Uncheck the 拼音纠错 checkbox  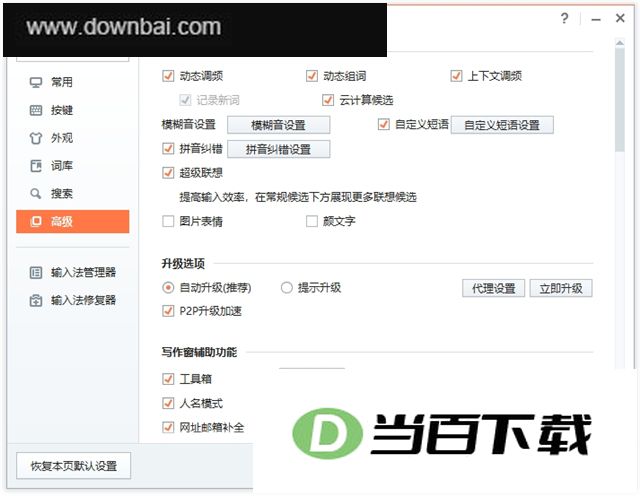(x=168, y=149)
